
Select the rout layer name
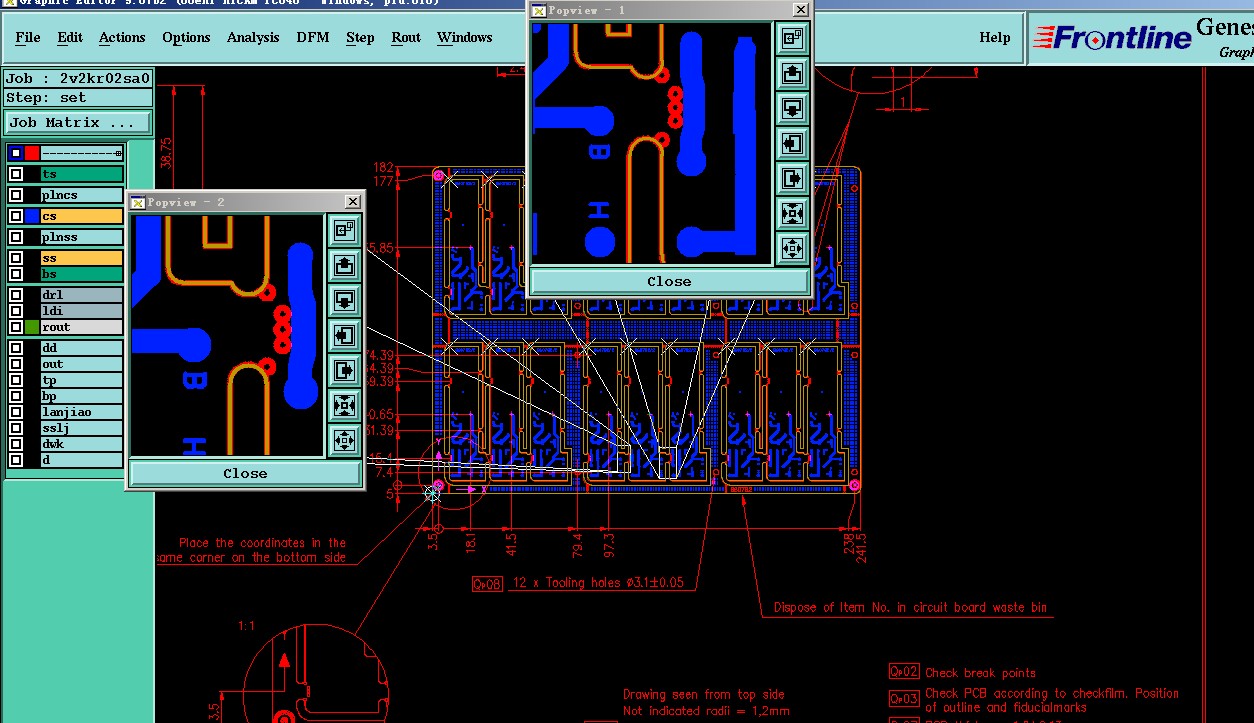tap(82, 327)
